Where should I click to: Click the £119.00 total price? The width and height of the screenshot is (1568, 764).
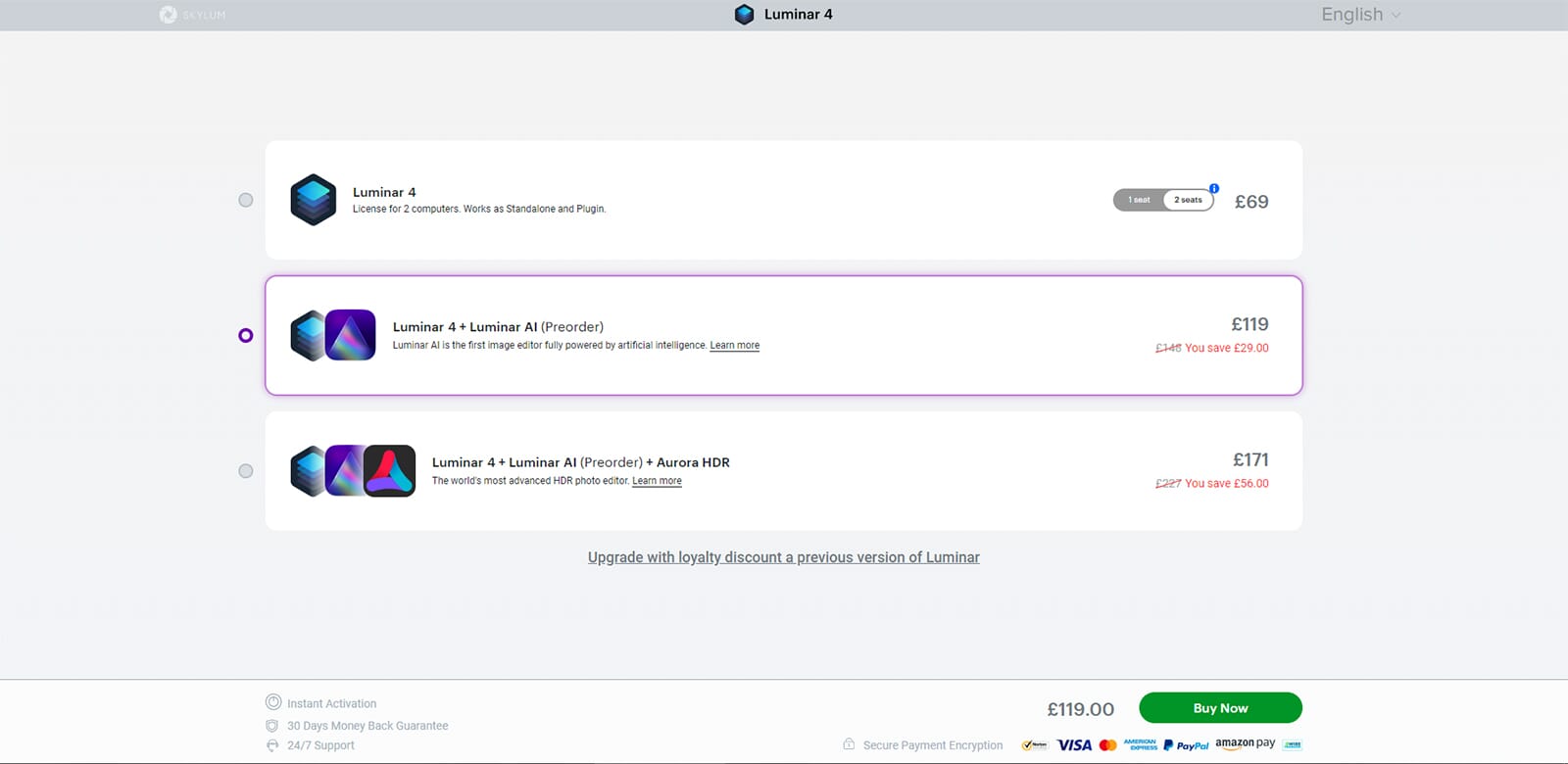point(1081,709)
